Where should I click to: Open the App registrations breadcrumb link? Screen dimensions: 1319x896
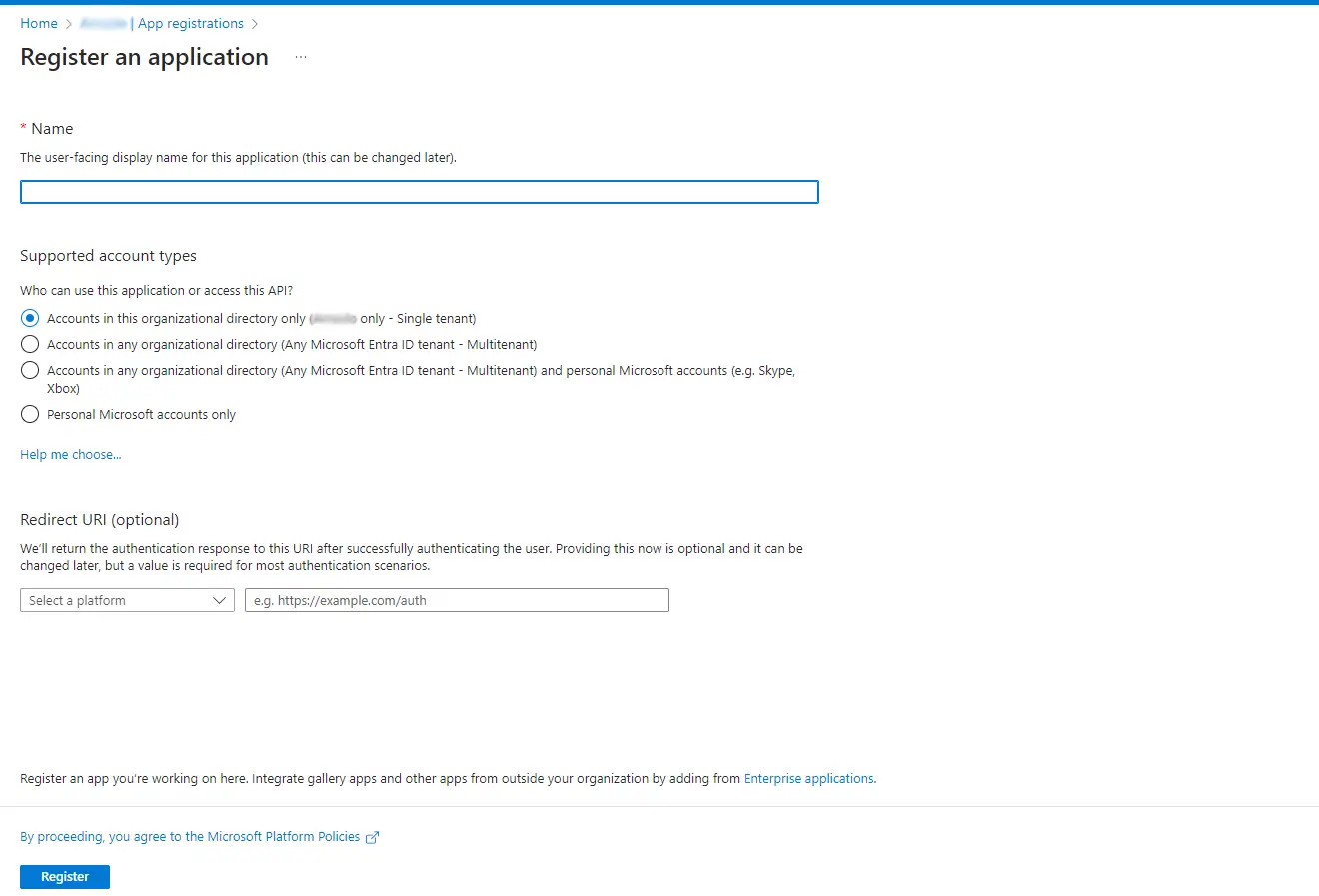click(190, 23)
